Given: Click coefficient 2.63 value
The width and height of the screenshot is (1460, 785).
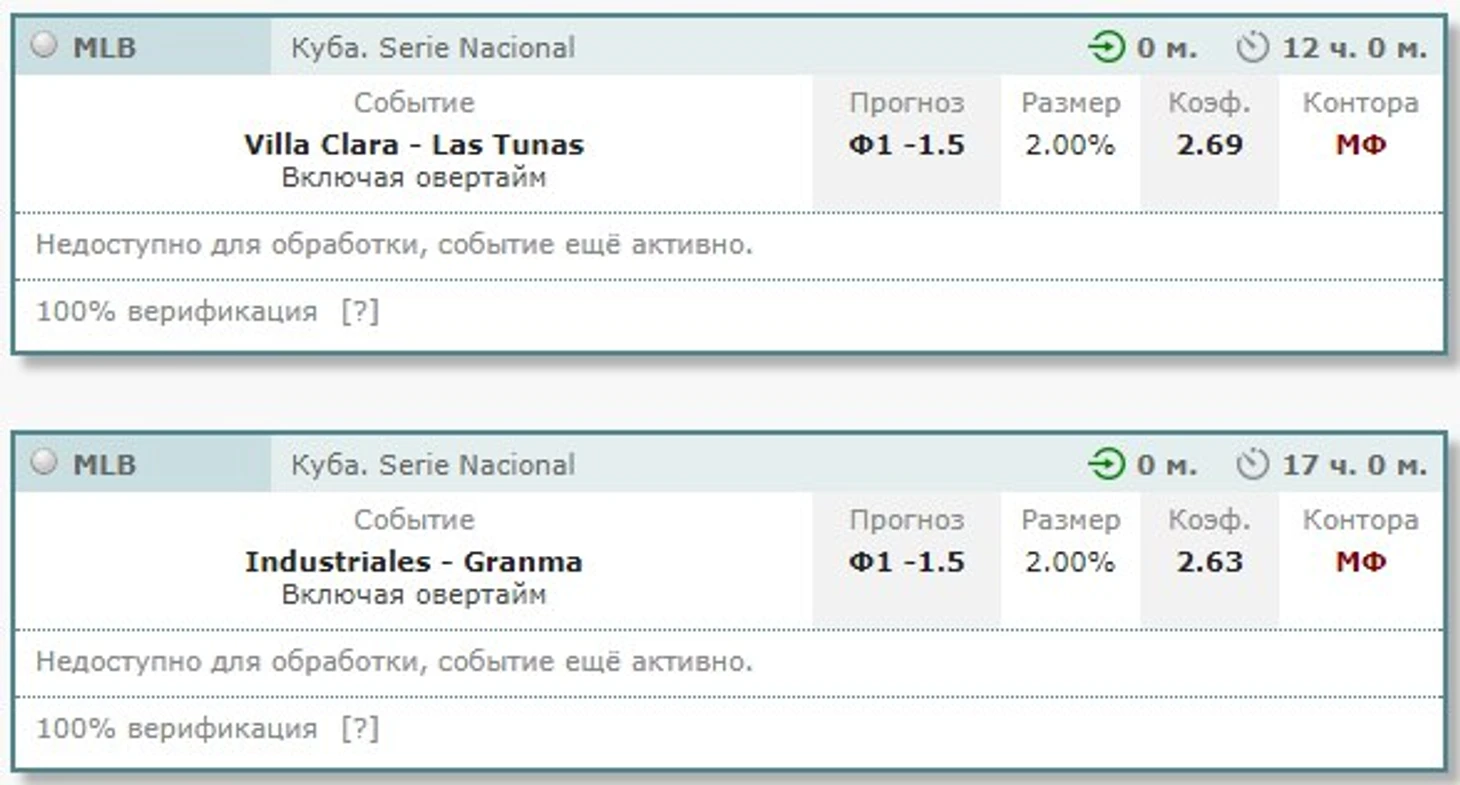Looking at the screenshot, I should 1209,562.
